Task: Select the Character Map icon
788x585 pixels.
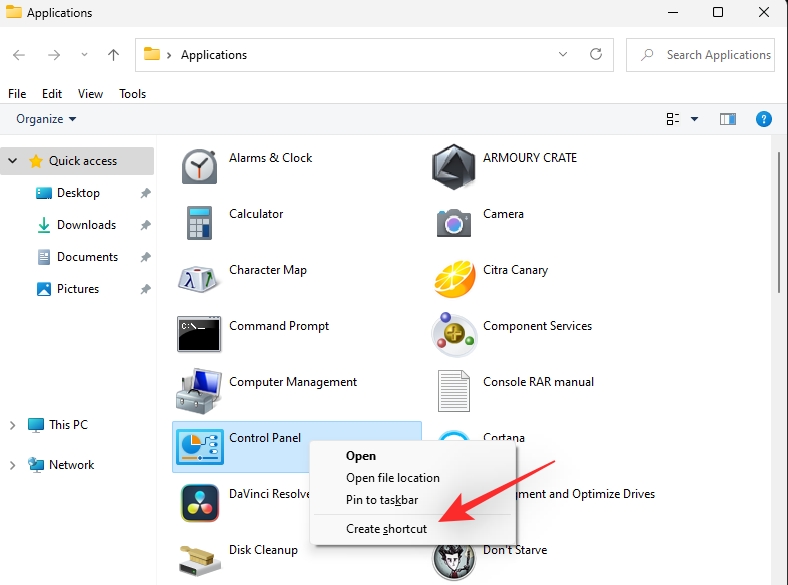Action: [x=199, y=277]
